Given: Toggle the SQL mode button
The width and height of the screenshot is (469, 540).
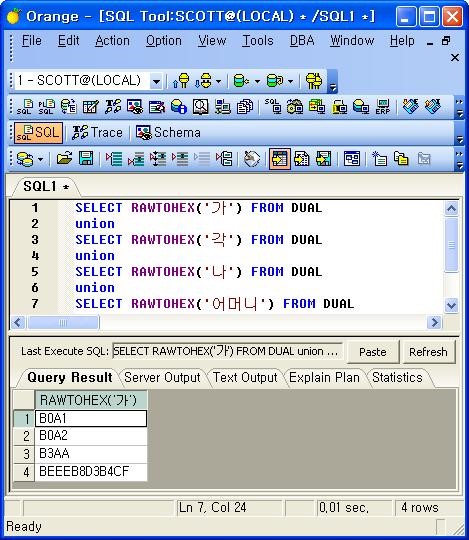Looking at the screenshot, I should (39, 133).
